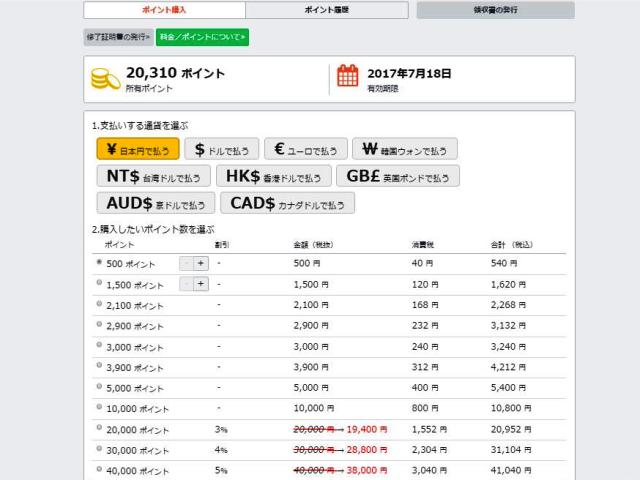The width and height of the screenshot is (640, 480).
Task: Click the discounted 28,800 円 price
Action: click(367, 450)
